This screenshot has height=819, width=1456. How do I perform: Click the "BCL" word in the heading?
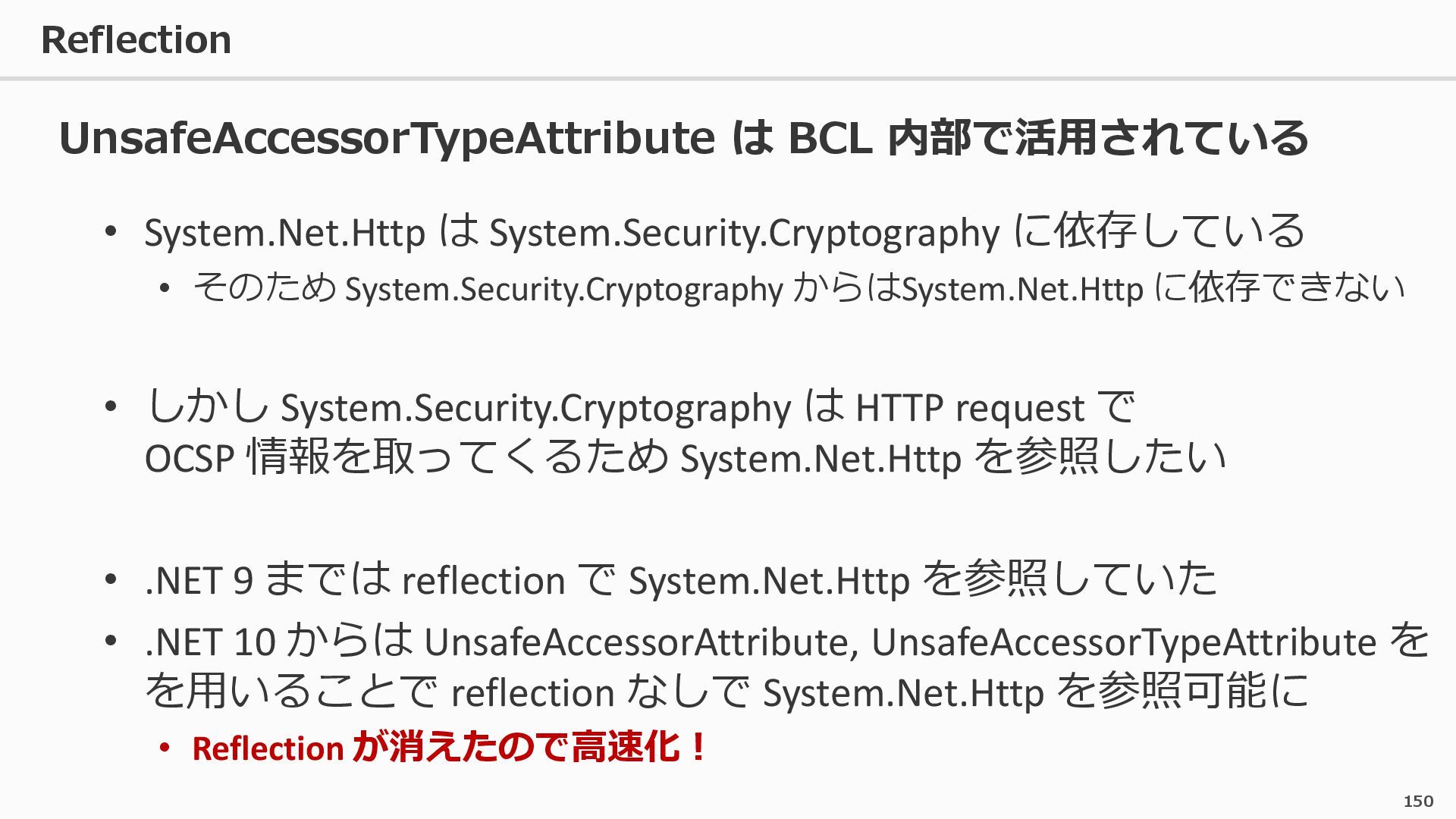point(830,138)
